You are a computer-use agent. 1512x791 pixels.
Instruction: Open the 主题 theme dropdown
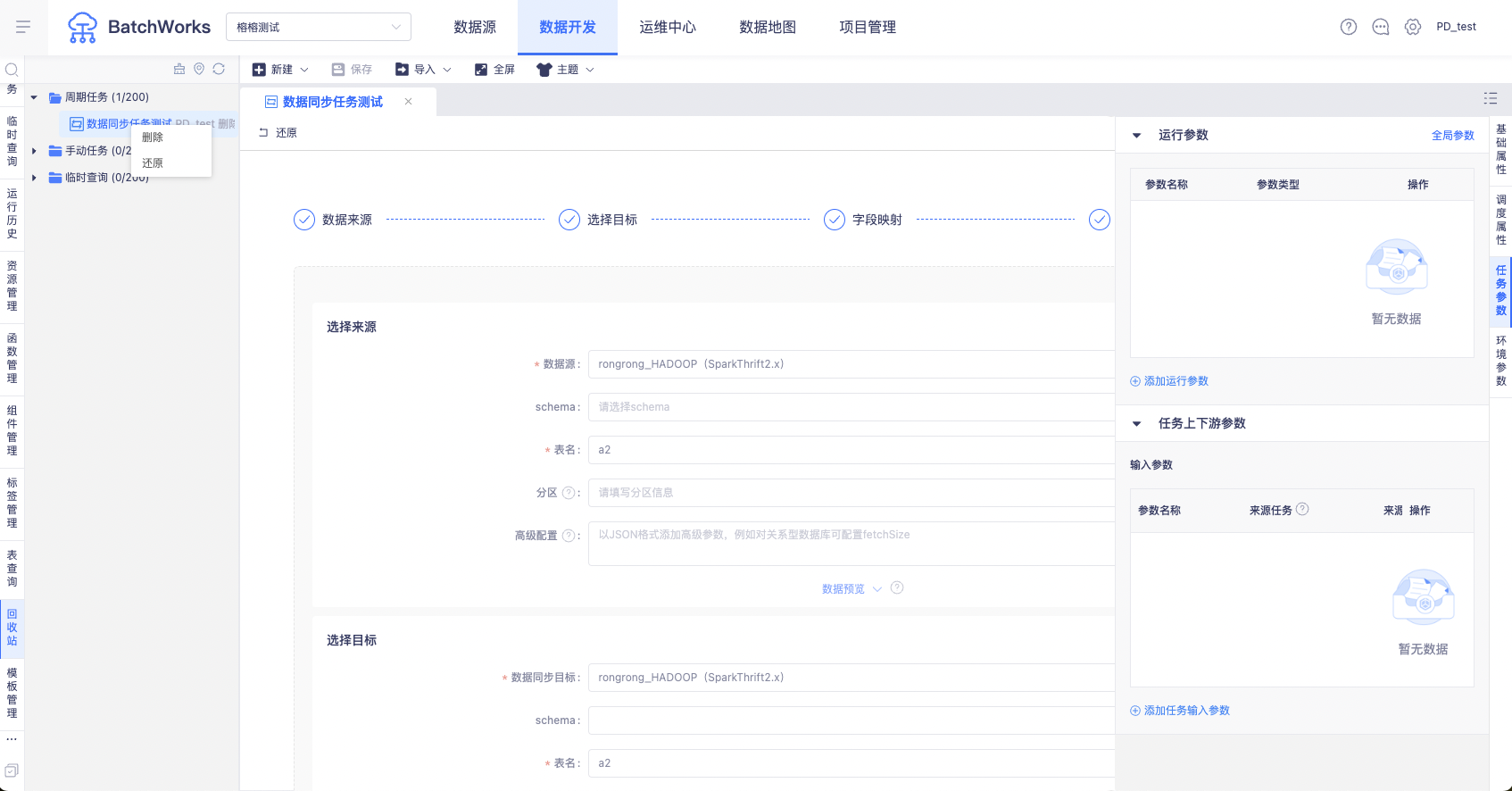tap(565, 69)
